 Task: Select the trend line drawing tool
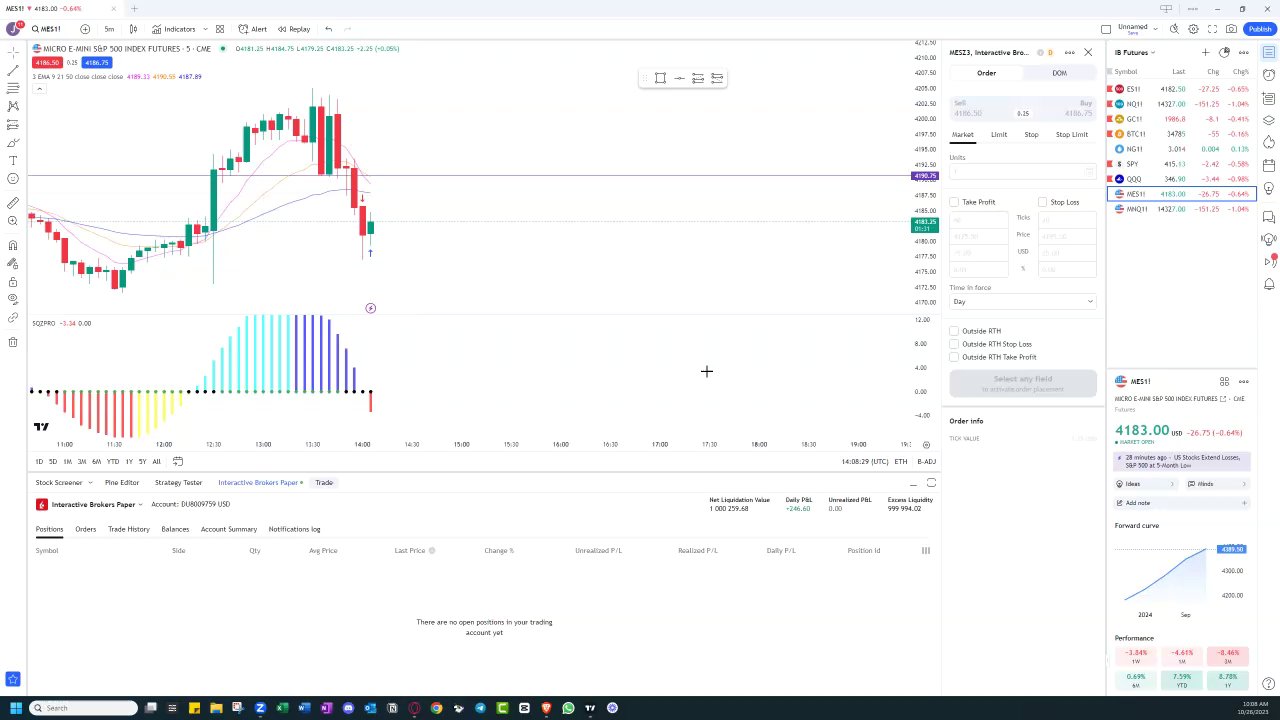tap(13, 70)
